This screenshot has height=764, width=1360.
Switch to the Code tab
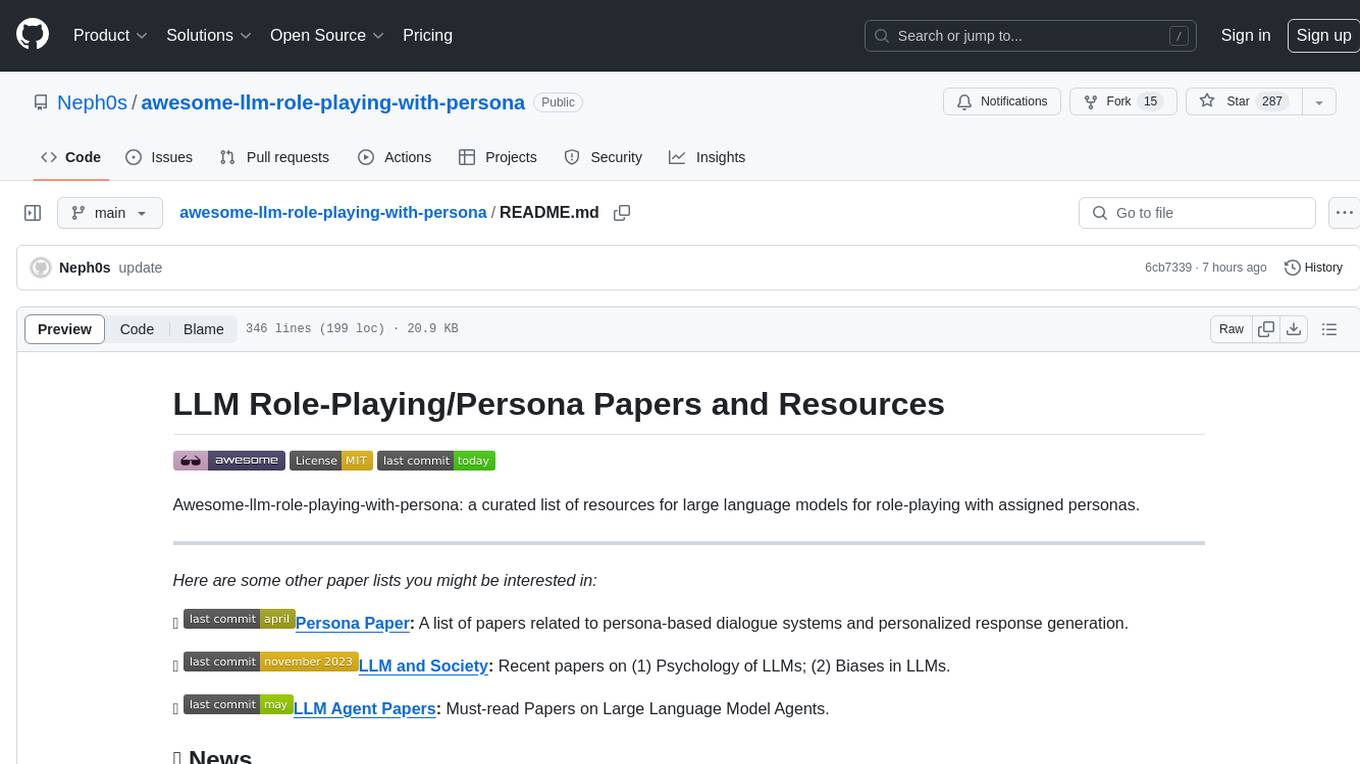pos(70,157)
